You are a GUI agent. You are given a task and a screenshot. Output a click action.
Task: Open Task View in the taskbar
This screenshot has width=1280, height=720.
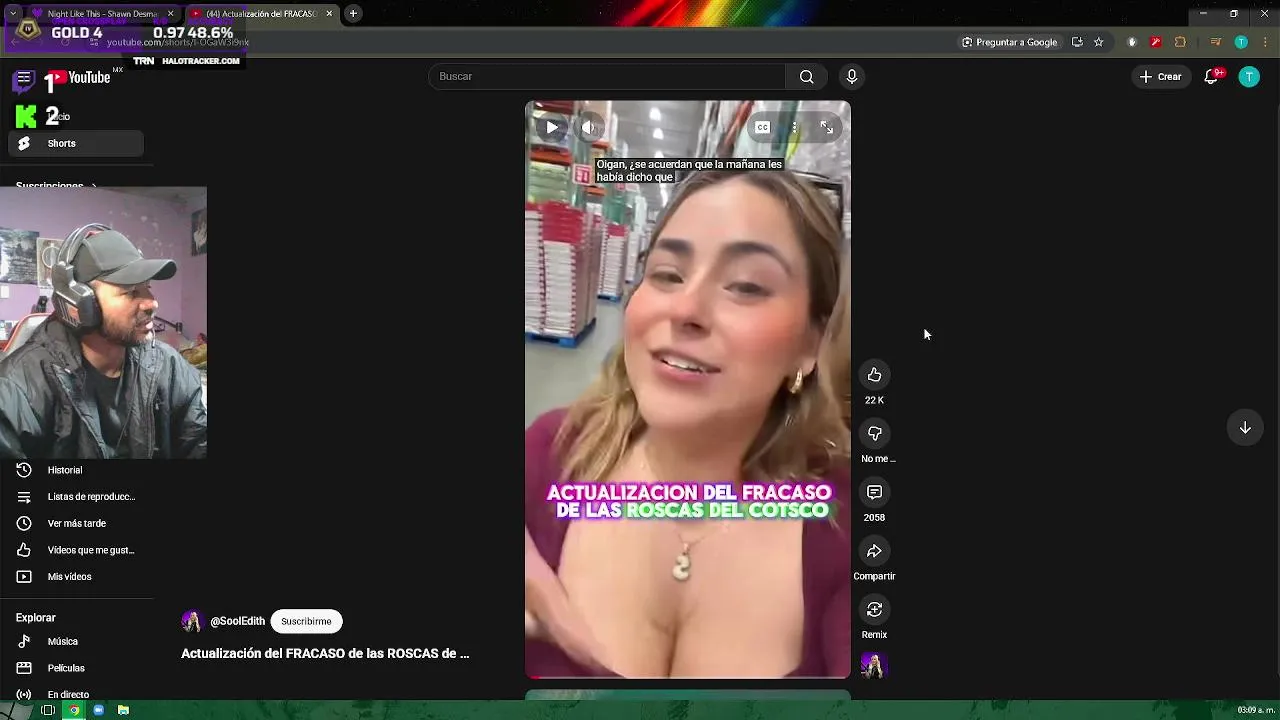(x=47, y=710)
